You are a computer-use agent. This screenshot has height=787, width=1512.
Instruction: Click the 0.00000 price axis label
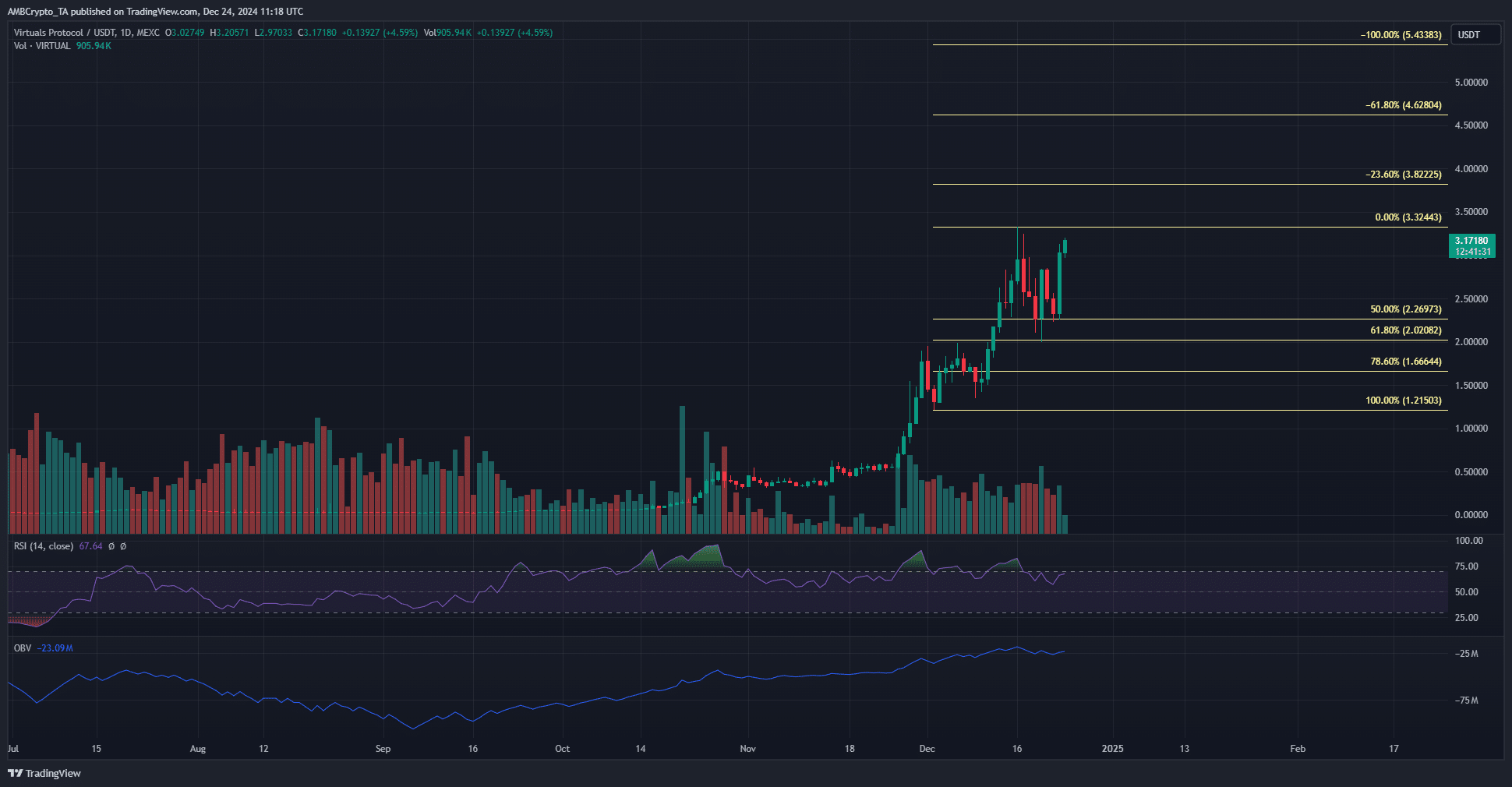1471,515
